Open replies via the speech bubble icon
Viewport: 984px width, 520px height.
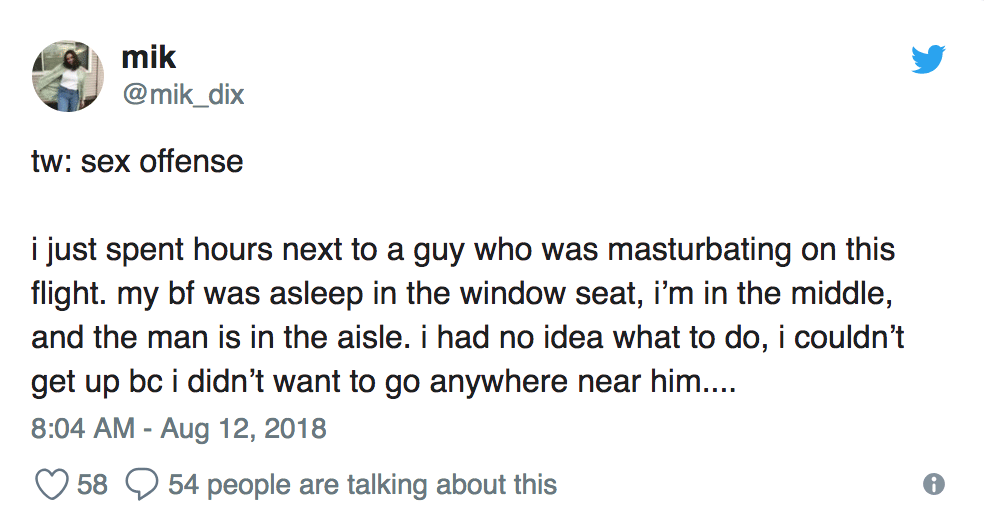pos(142,484)
